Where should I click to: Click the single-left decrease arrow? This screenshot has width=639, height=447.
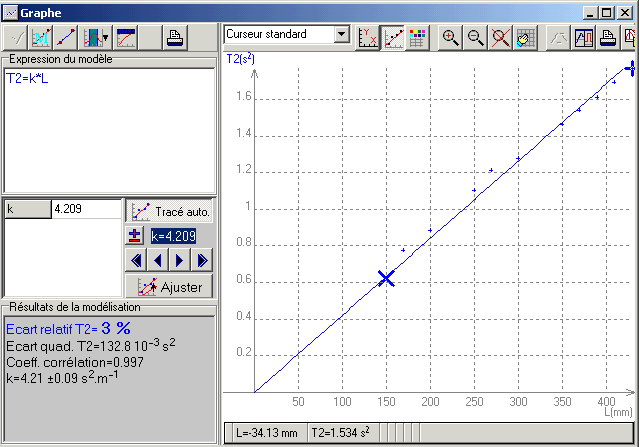click(159, 260)
